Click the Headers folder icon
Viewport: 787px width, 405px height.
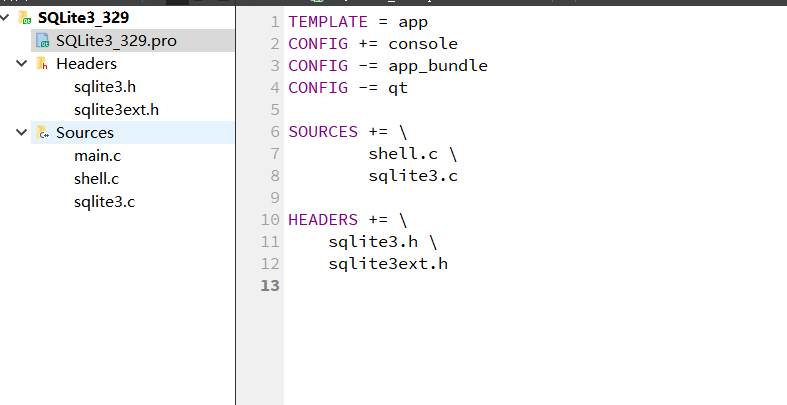tap(43, 64)
